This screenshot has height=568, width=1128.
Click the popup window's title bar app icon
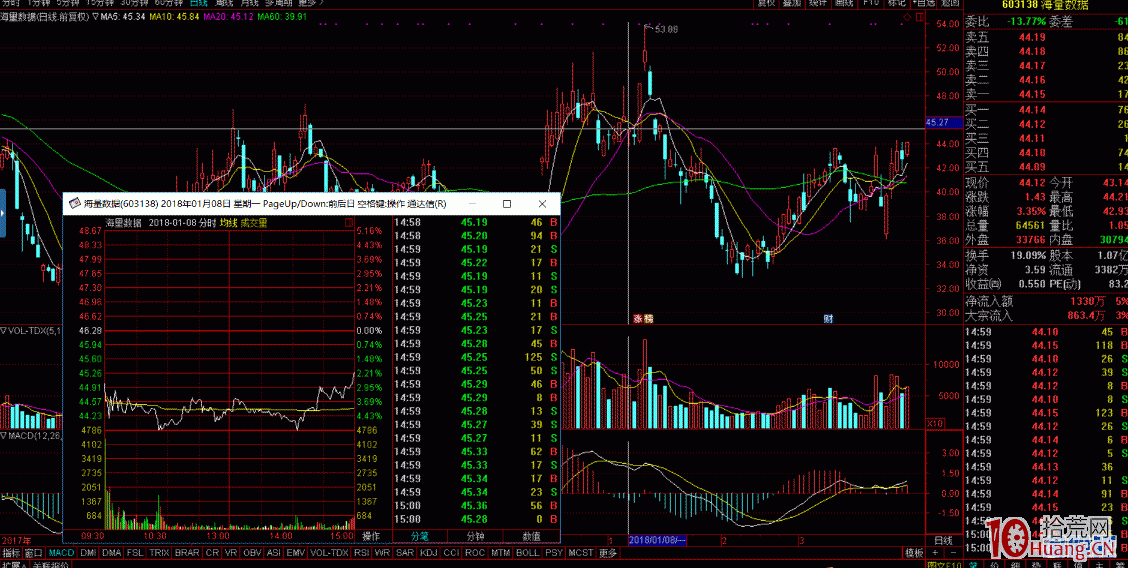click(74, 203)
